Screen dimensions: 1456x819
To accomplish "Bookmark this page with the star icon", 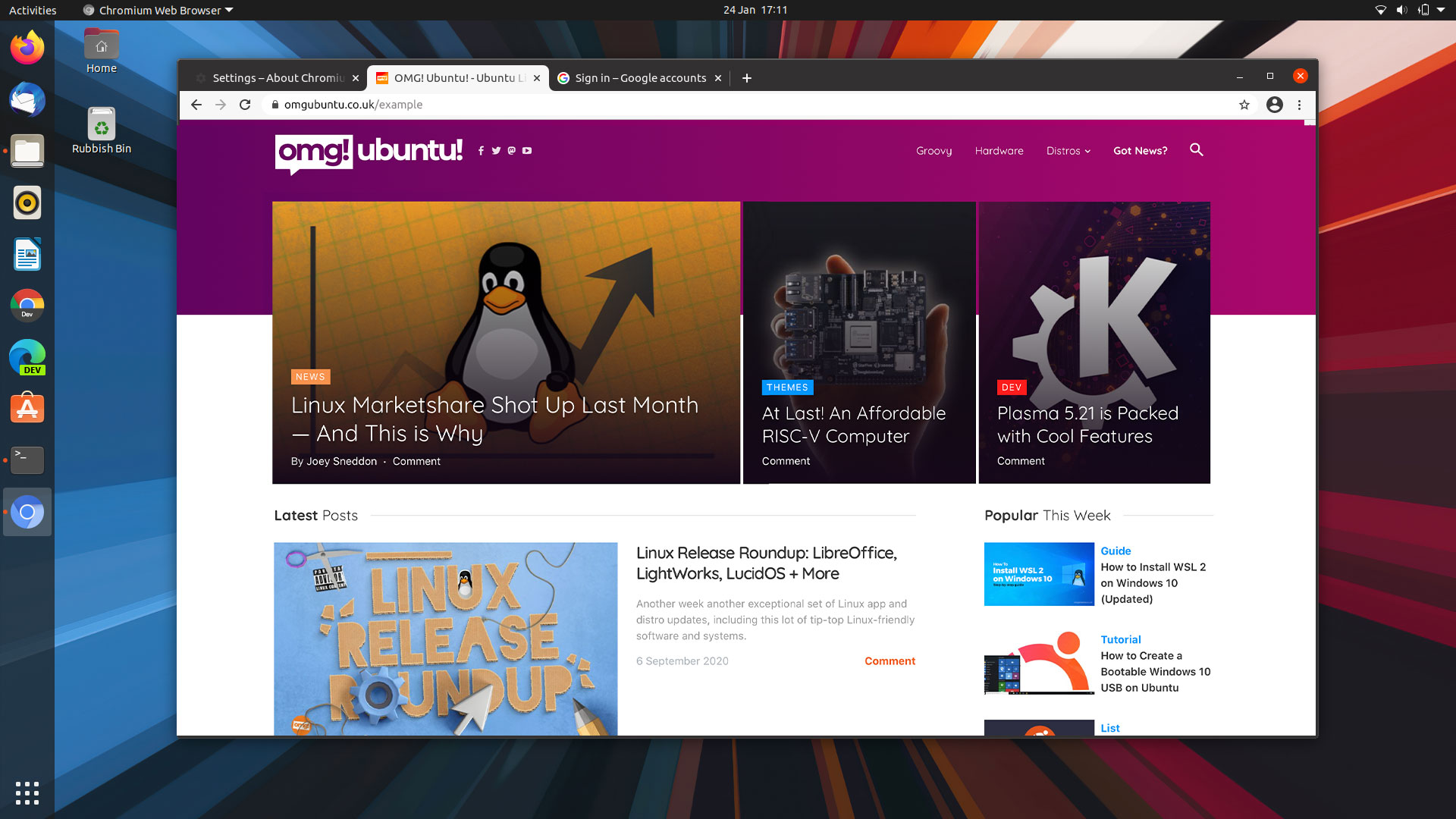I will coord(1244,105).
